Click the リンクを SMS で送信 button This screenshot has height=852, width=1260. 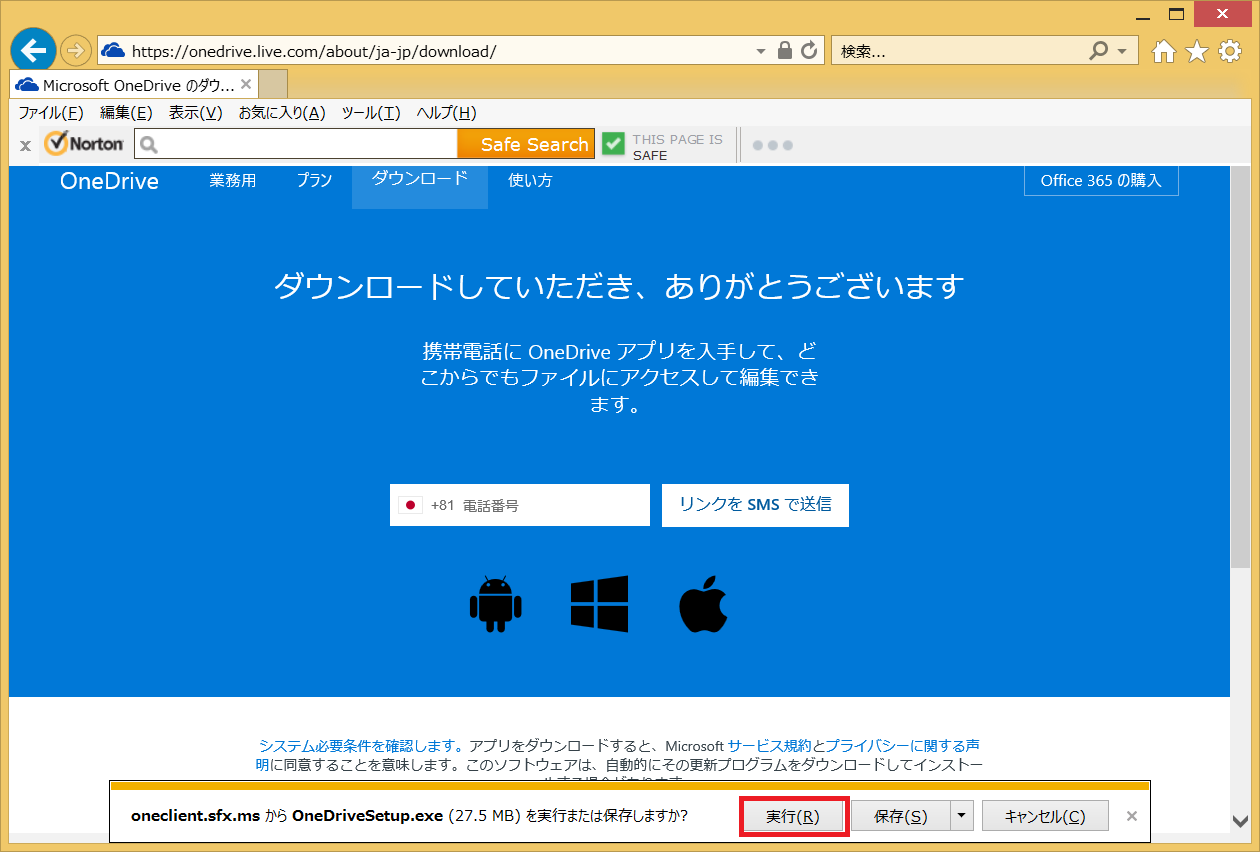[x=755, y=505]
